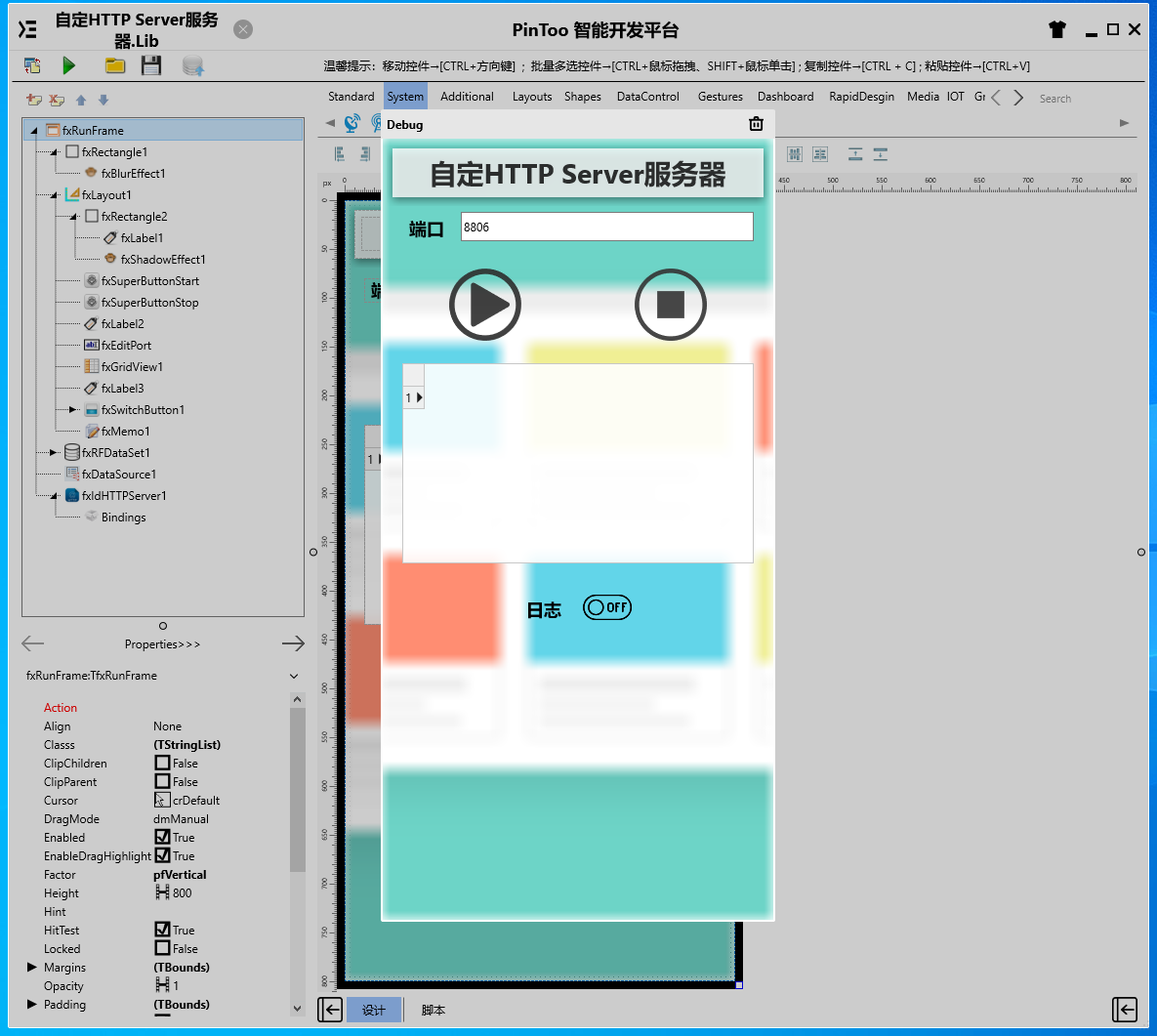Expand the Padding property group
The image size is (1157, 1036).
31,1004
